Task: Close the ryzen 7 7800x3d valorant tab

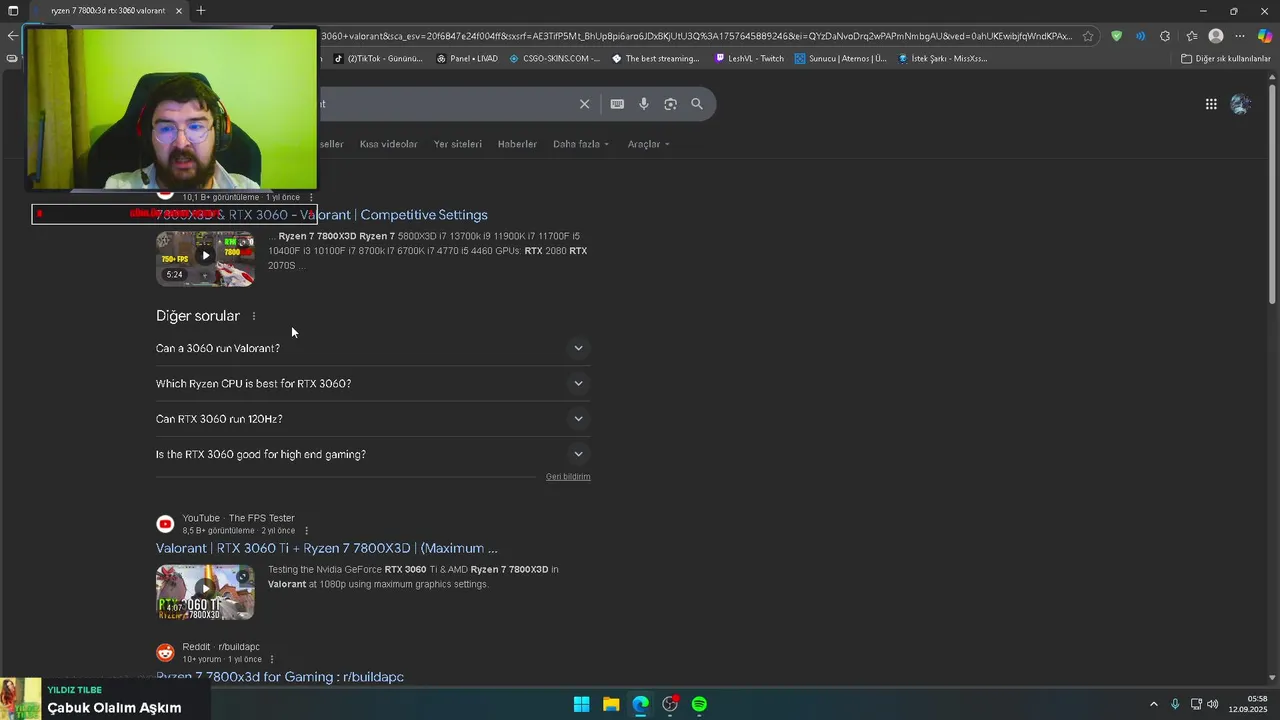Action: pos(179,11)
